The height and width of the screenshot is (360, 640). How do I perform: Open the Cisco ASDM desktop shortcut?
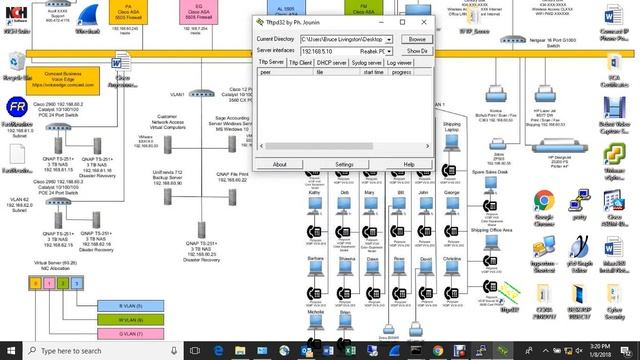(x=614, y=208)
